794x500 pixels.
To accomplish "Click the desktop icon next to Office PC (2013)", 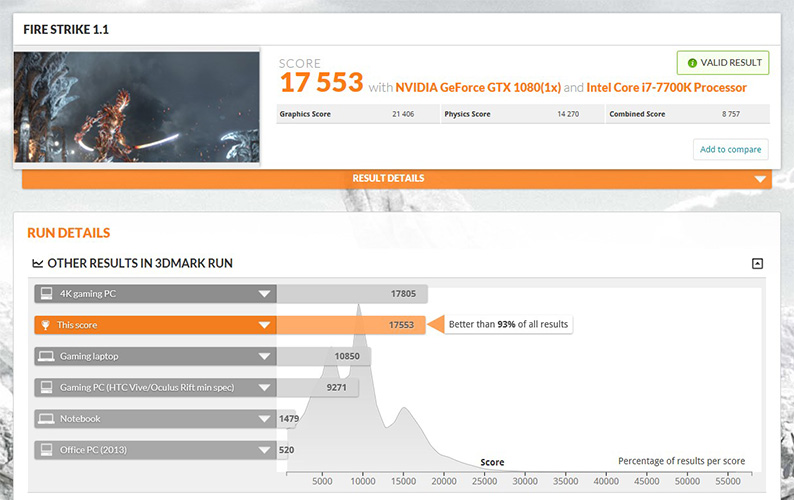I will [x=47, y=450].
